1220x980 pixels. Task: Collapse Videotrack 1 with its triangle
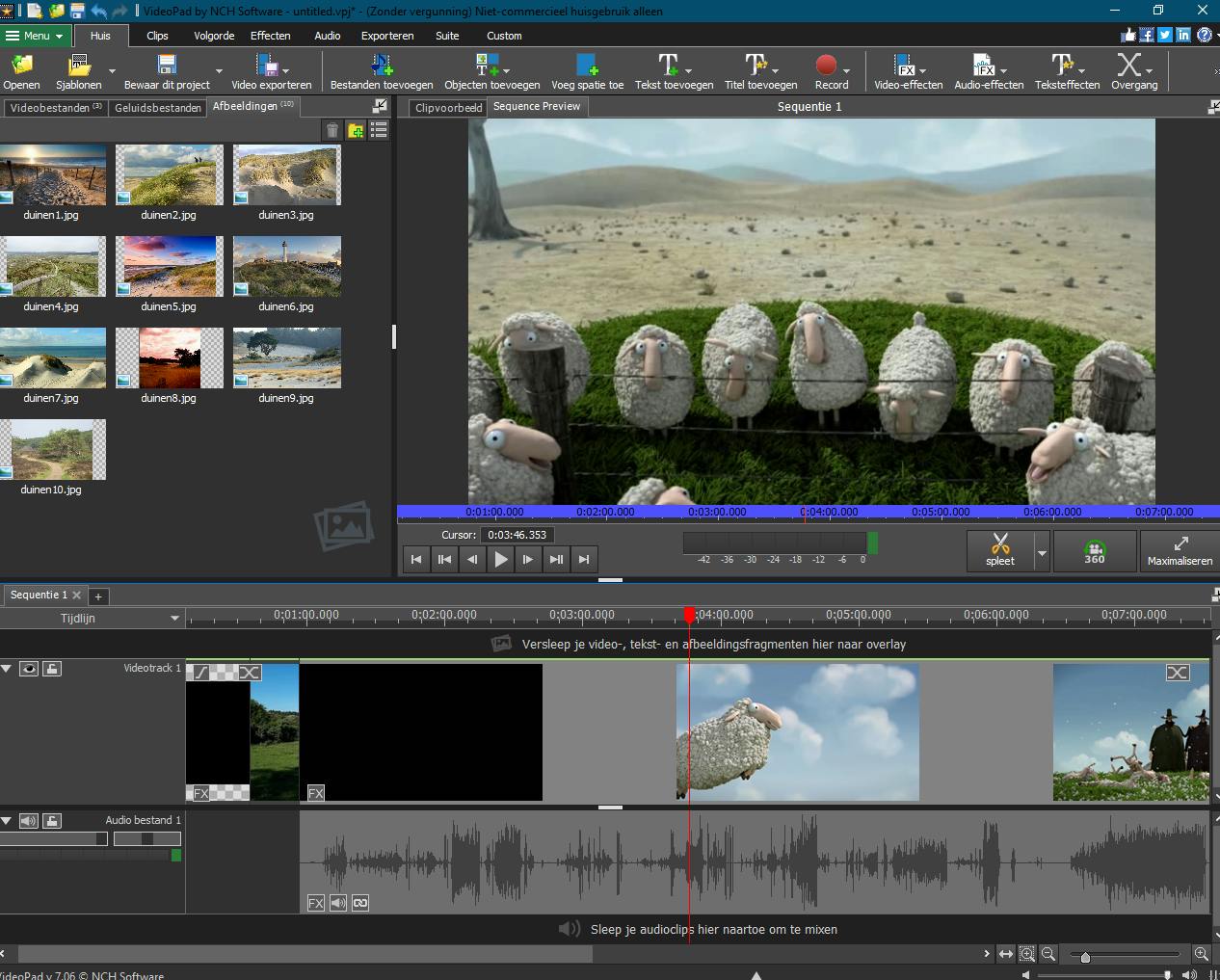pyautogui.click(x=7, y=669)
